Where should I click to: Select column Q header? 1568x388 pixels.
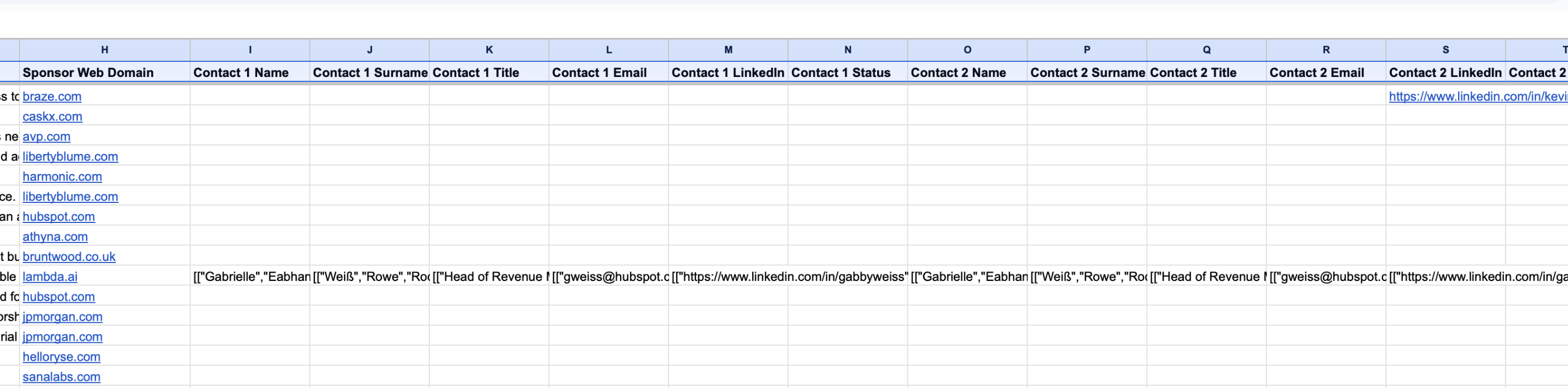click(1207, 50)
